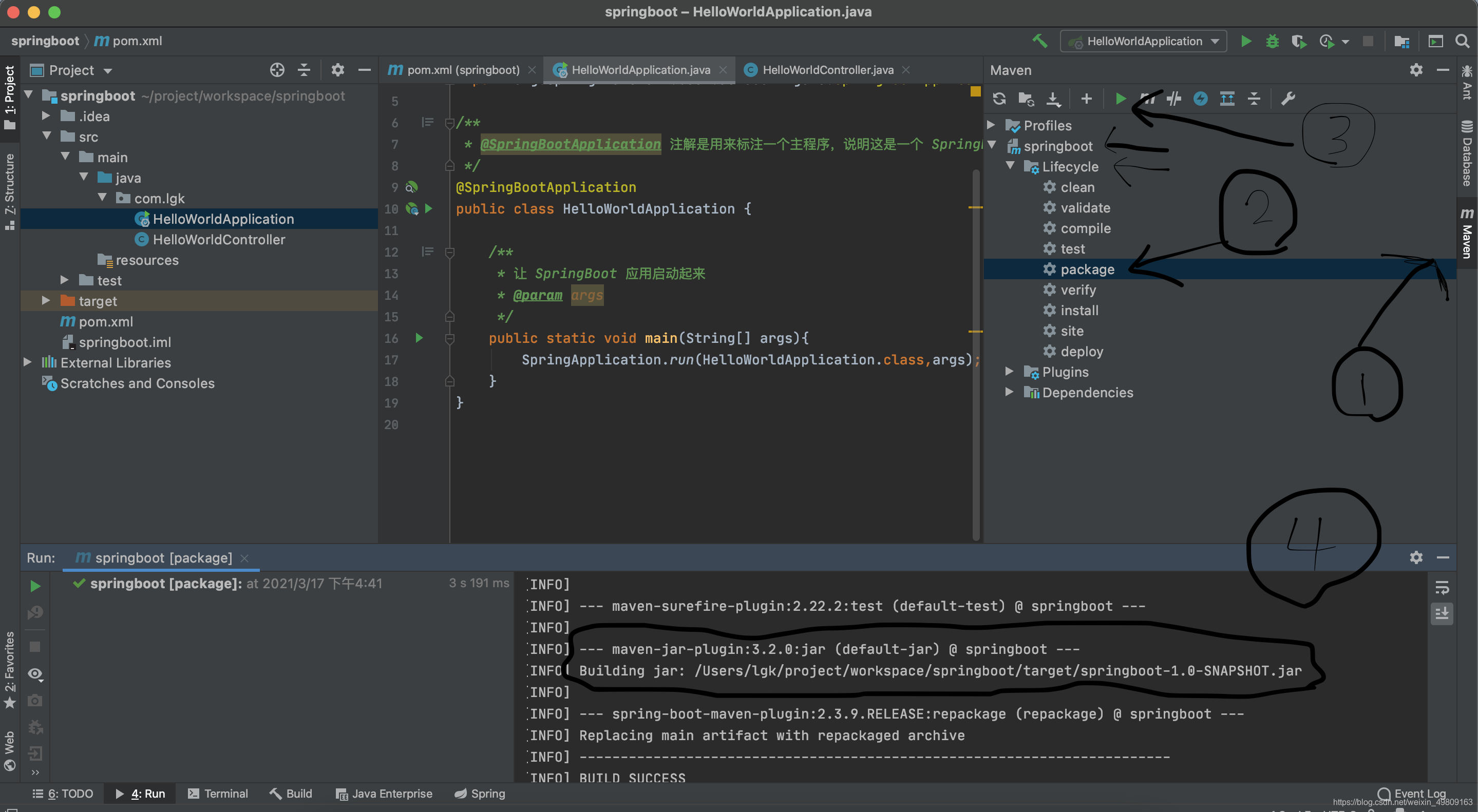
Task: Click locate current file icon in Project panel
Action: [x=277, y=70]
